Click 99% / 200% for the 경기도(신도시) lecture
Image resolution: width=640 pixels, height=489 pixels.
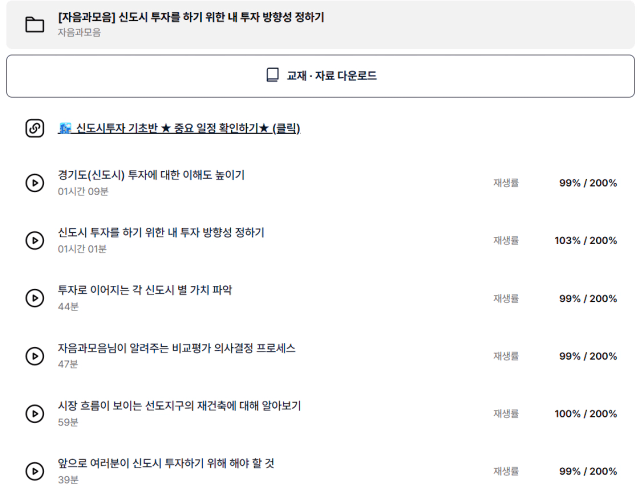click(588, 183)
